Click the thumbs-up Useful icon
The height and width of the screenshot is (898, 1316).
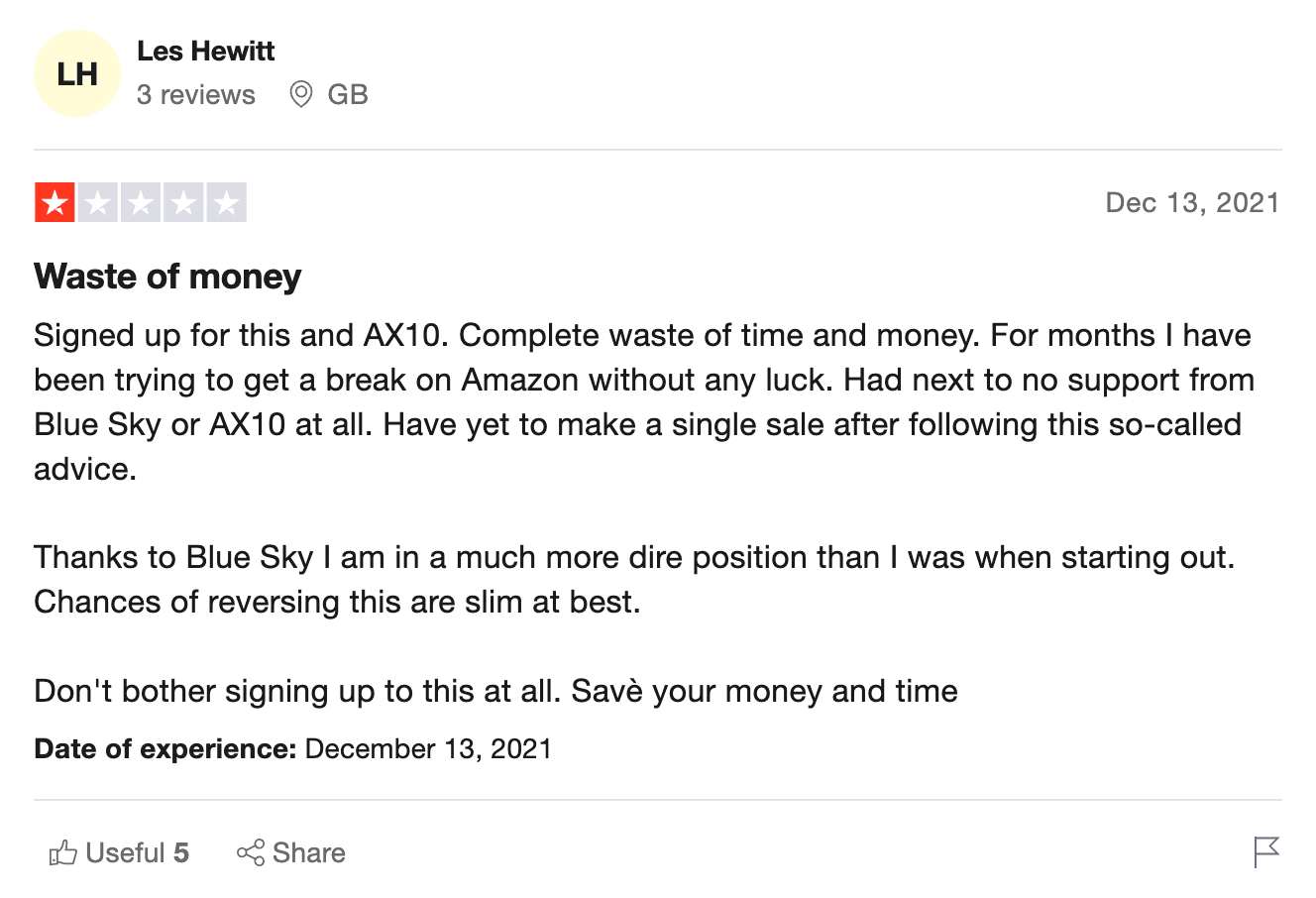click(62, 852)
